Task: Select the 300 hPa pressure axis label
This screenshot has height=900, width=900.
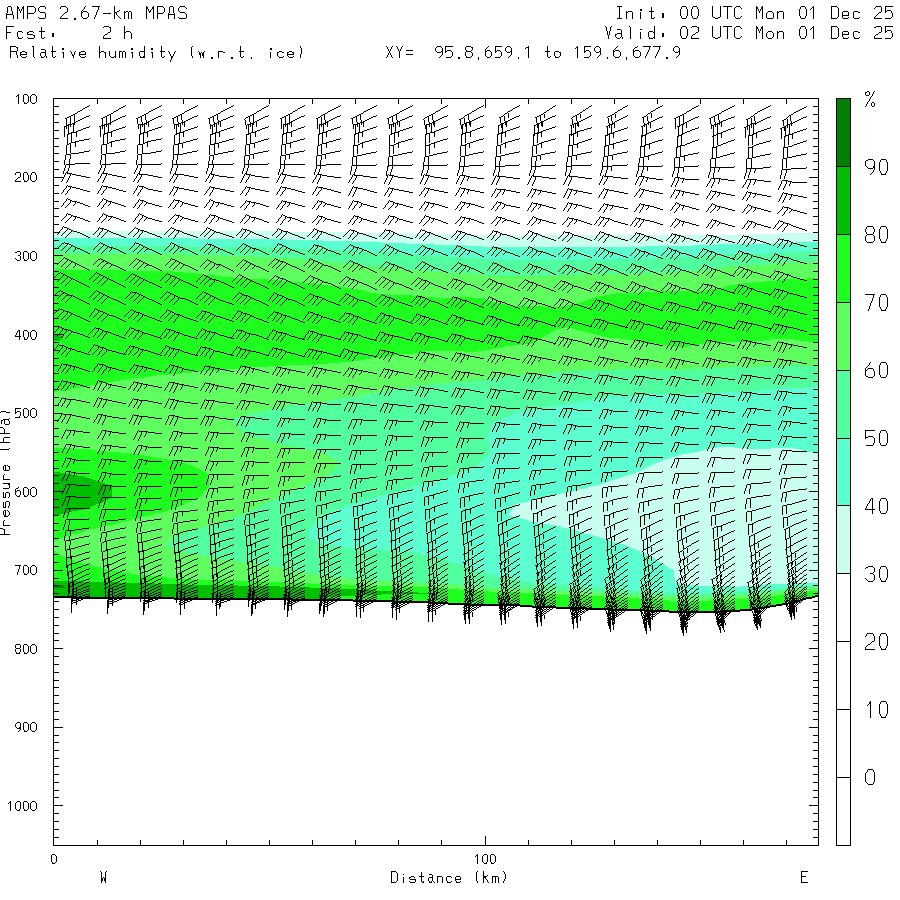Action: 26,256
